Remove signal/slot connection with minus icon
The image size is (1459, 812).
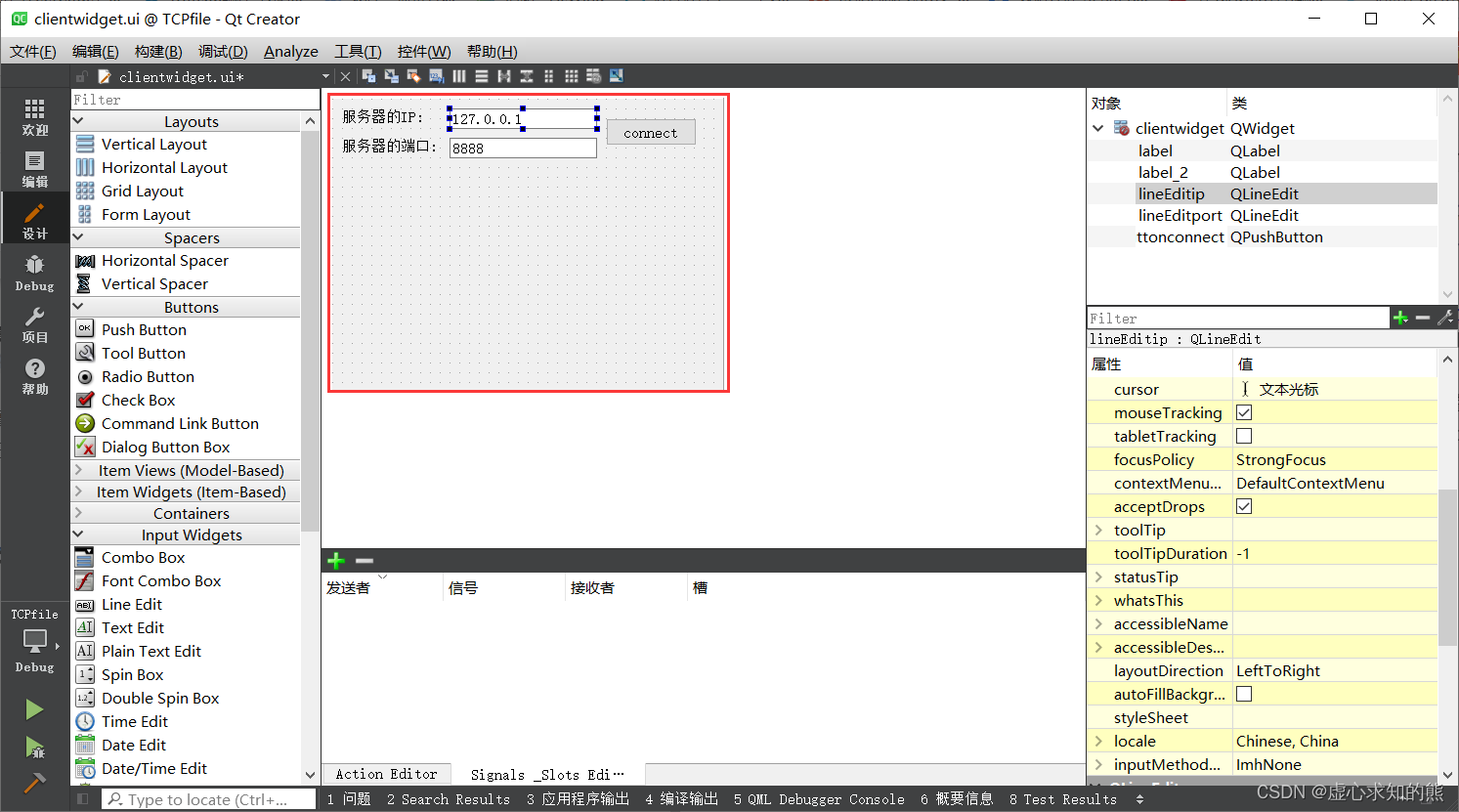365,561
